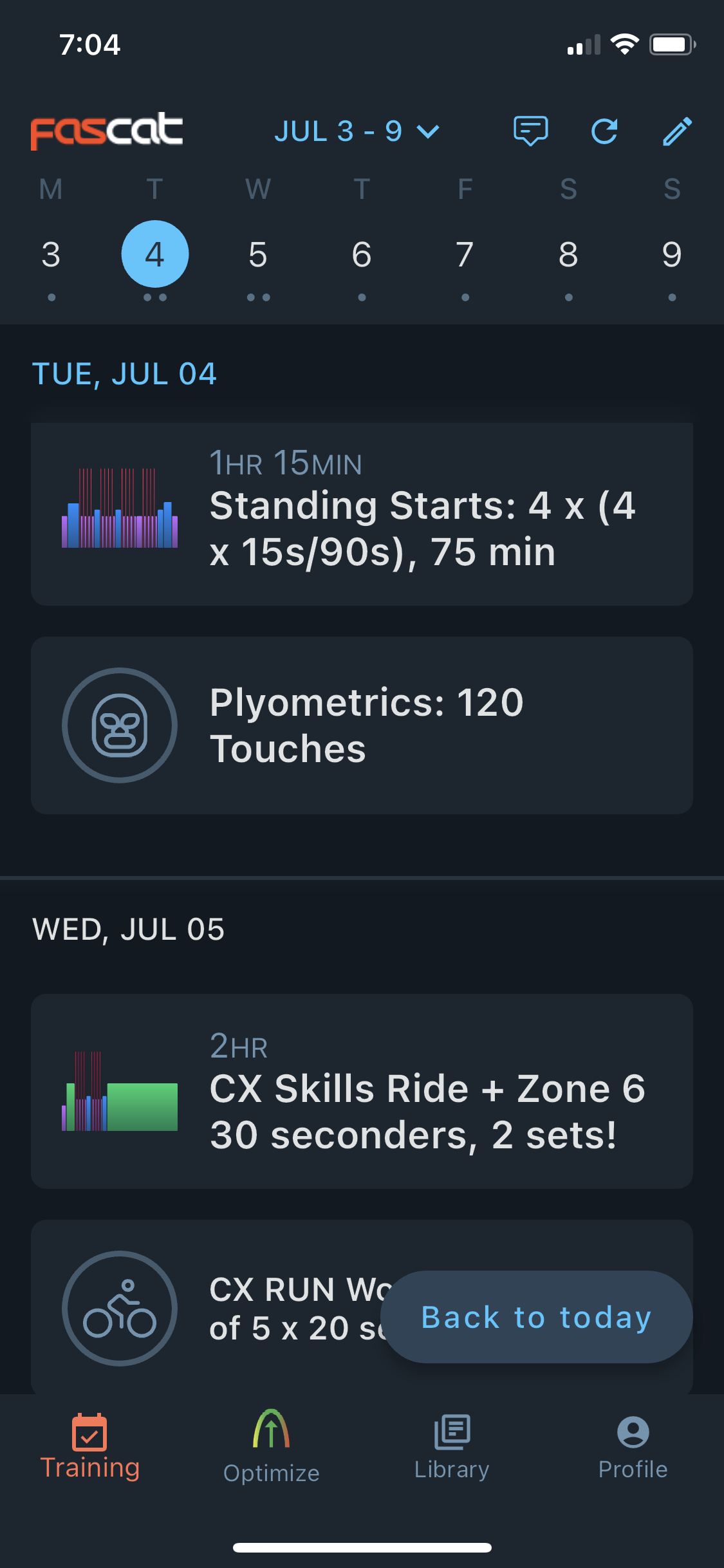The height and width of the screenshot is (1568, 724).
Task: Open the Standing Starts workout card
Action: coord(362,514)
